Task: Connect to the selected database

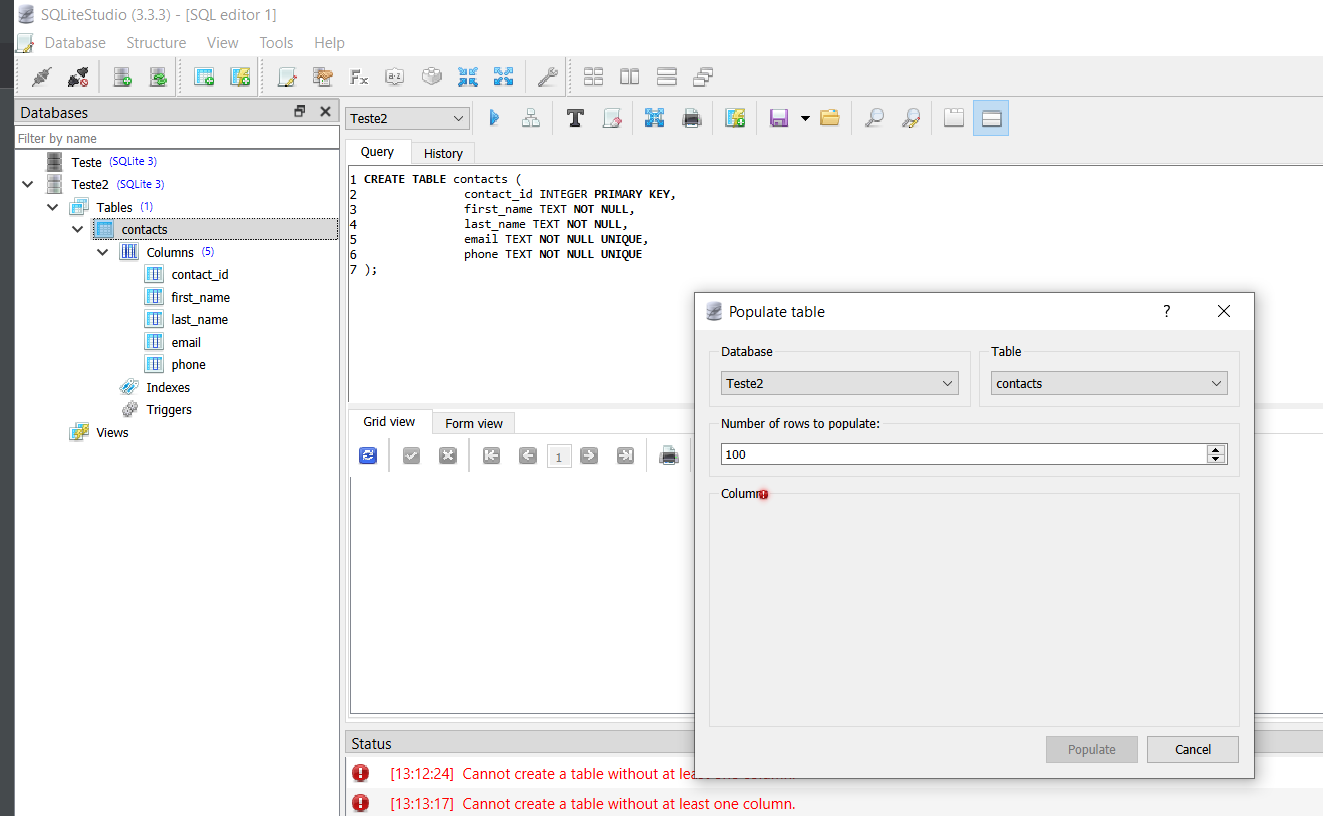Action: (x=42, y=76)
